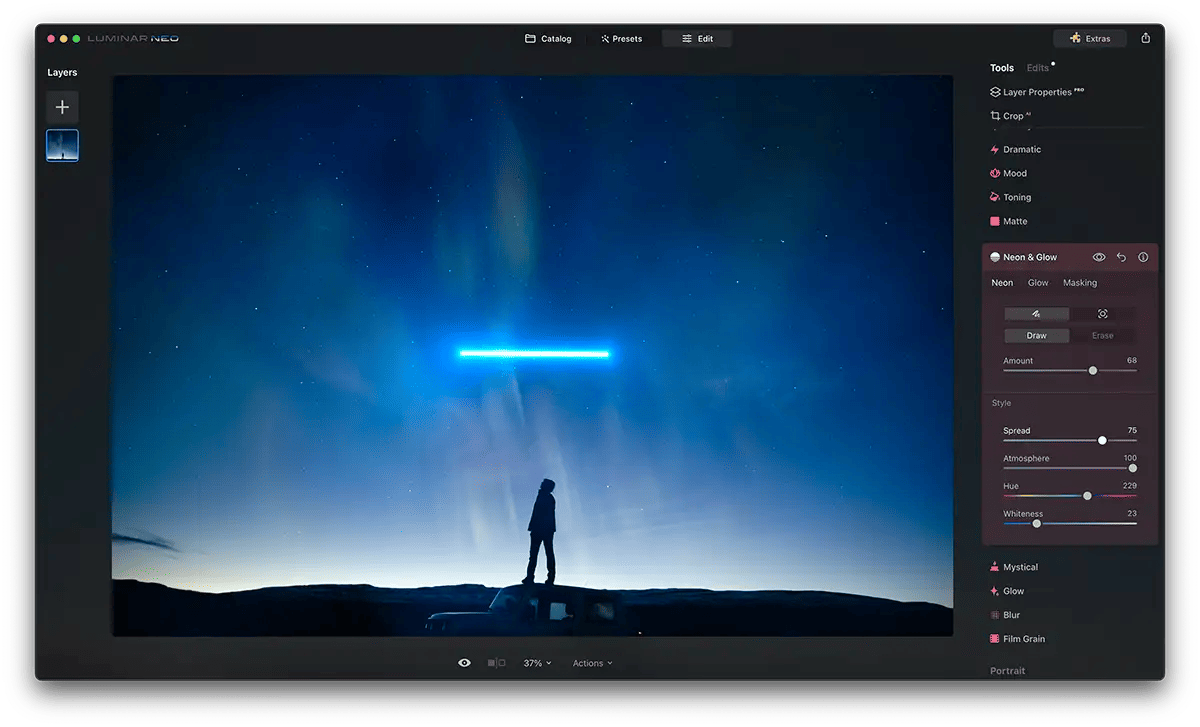Image resolution: width=1200 pixels, height=727 pixels.
Task: Toggle Neon & Glow effect visibility
Action: (x=1099, y=257)
